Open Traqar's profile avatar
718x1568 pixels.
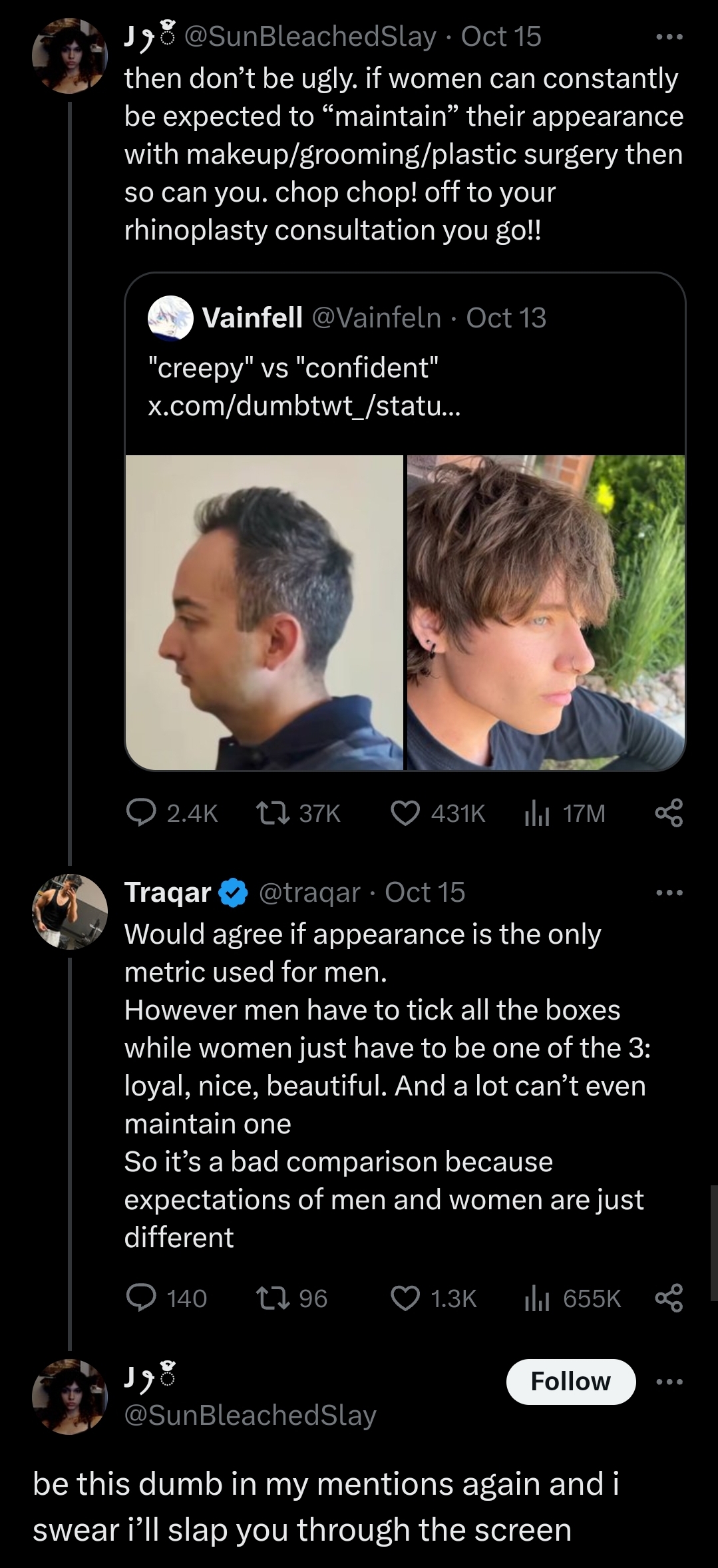click(70, 911)
